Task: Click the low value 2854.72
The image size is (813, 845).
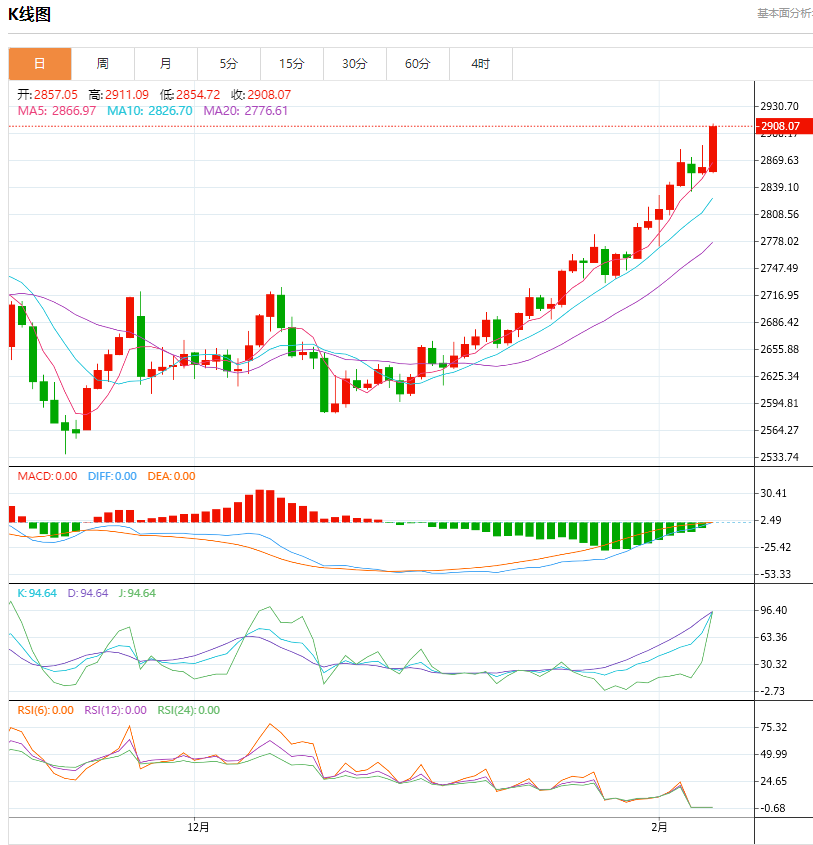Action: (198, 95)
